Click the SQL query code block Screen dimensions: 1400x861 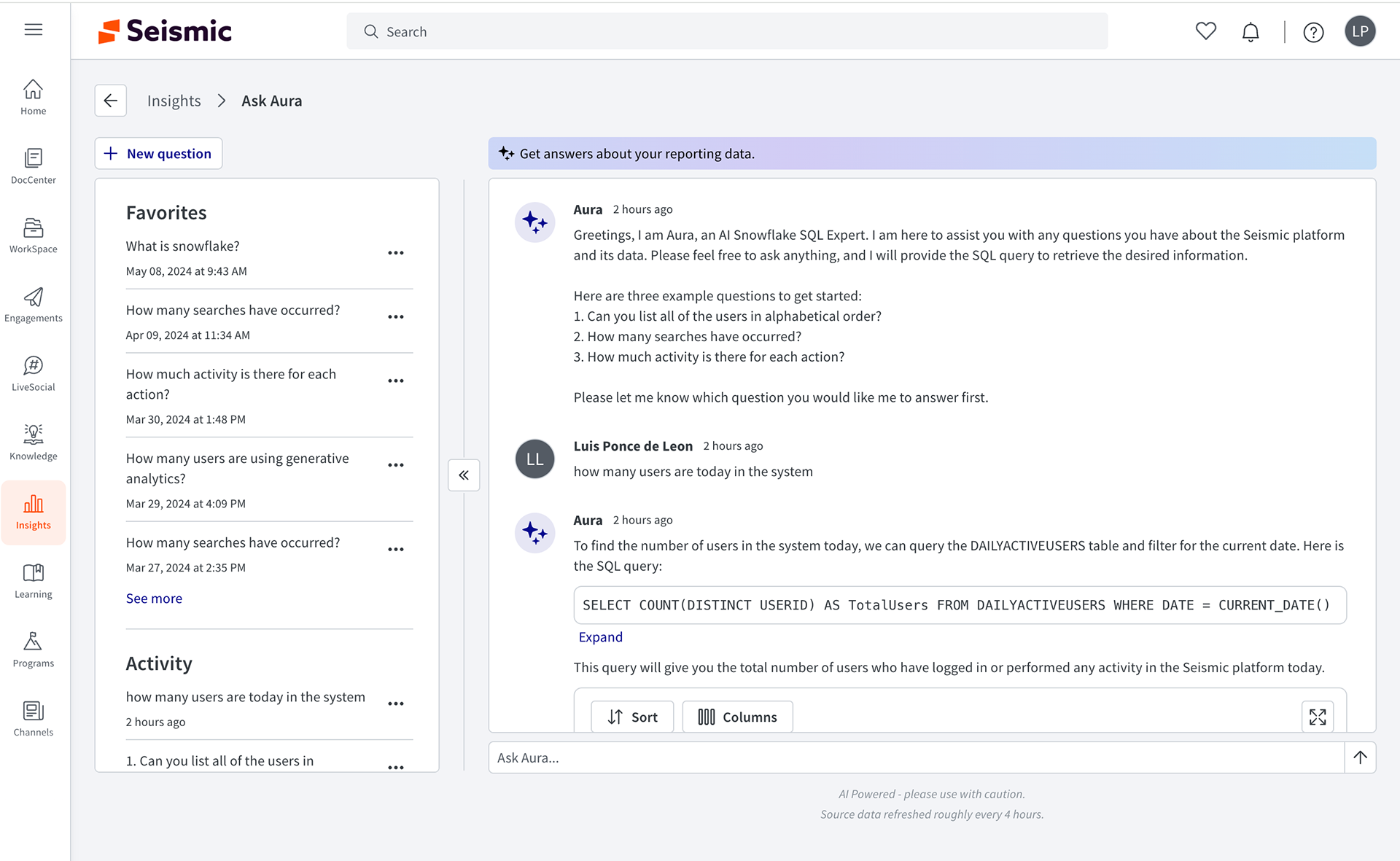[960, 605]
